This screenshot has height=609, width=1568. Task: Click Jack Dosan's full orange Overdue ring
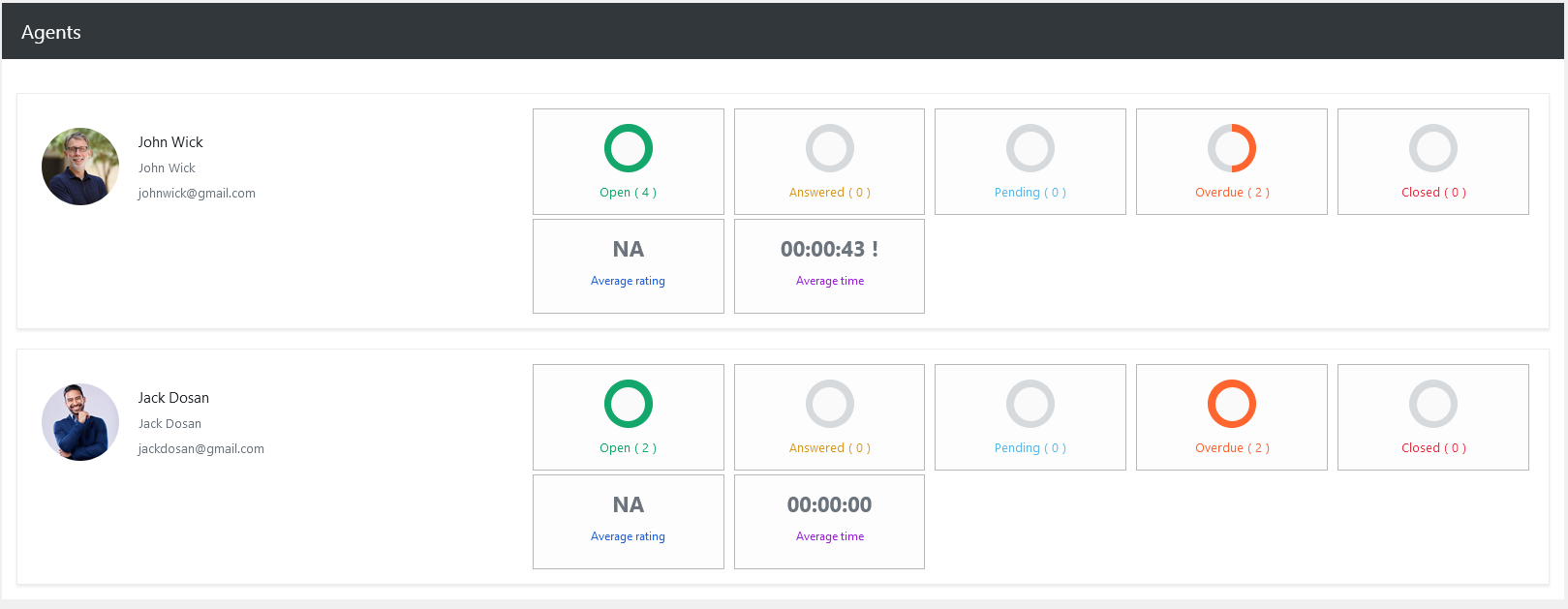[x=1231, y=404]
